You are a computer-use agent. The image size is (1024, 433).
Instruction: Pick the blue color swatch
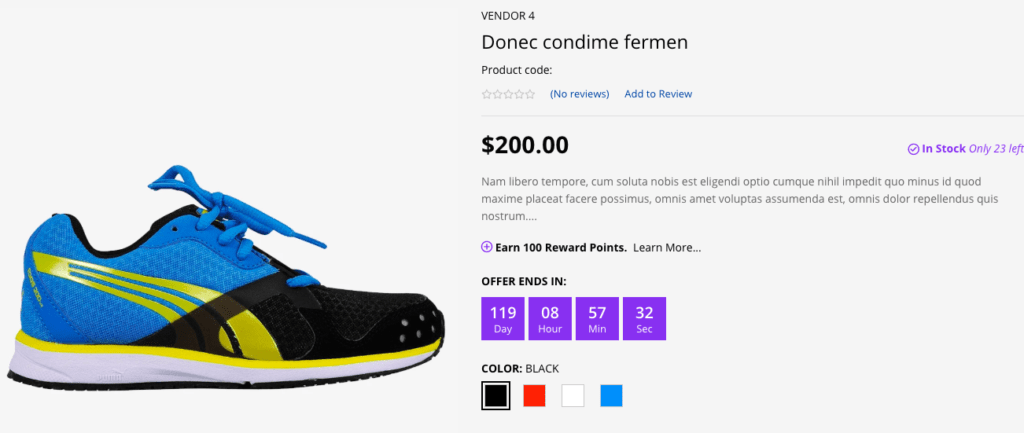(x=611, y=396)
